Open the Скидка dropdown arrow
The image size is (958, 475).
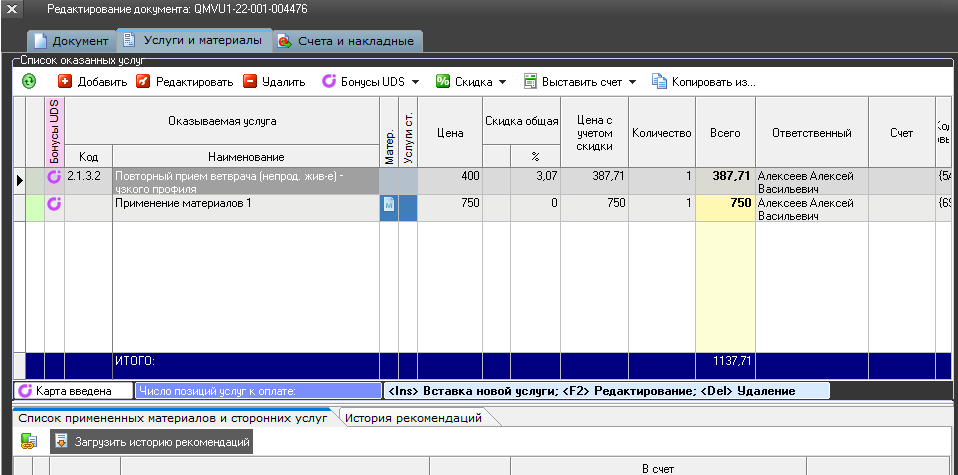(502, 82)
